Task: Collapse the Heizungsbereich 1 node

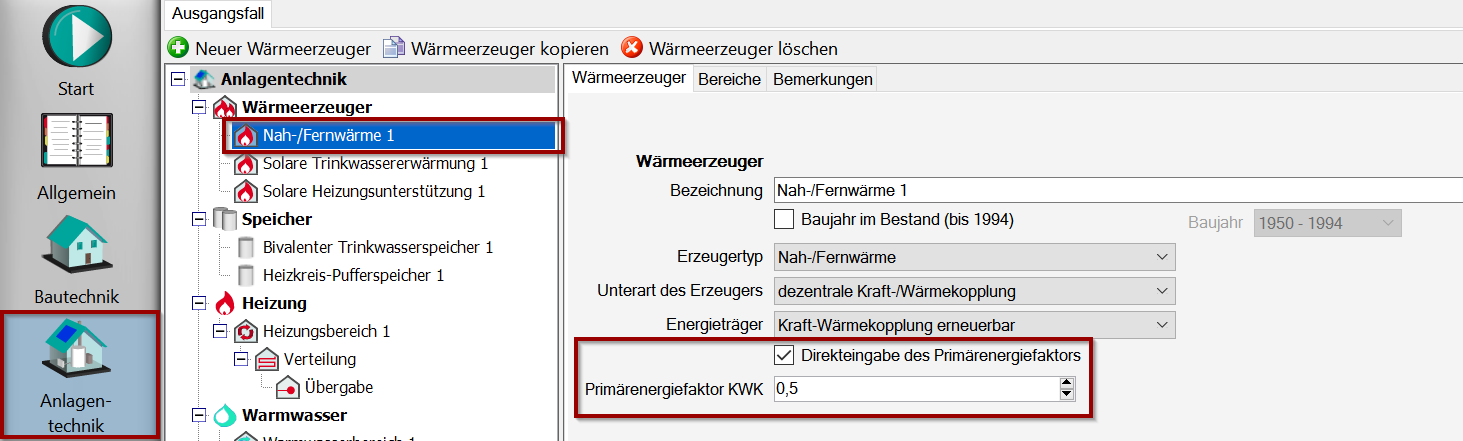Action: tap(220, 331)
